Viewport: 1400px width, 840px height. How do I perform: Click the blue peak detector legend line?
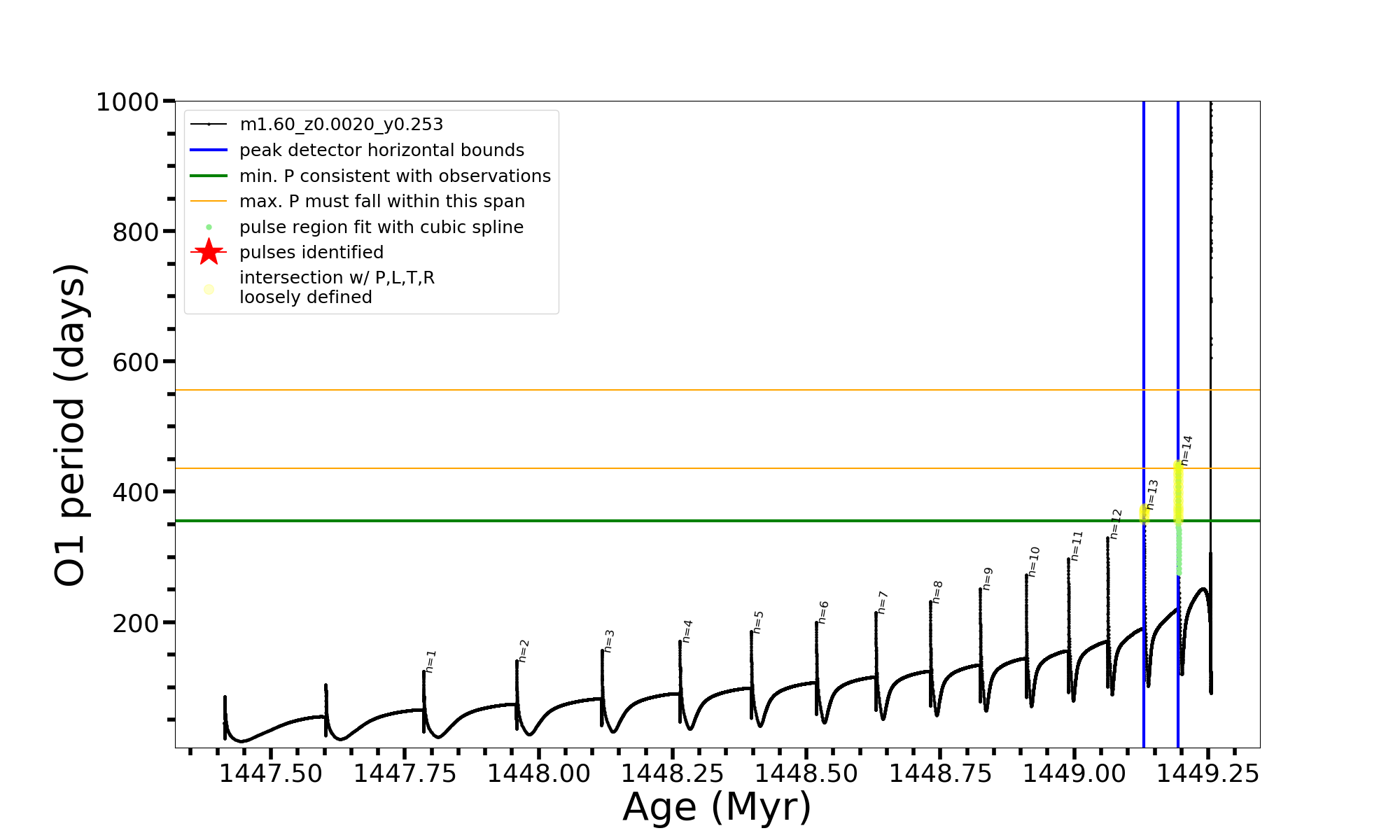coord(209,150)
